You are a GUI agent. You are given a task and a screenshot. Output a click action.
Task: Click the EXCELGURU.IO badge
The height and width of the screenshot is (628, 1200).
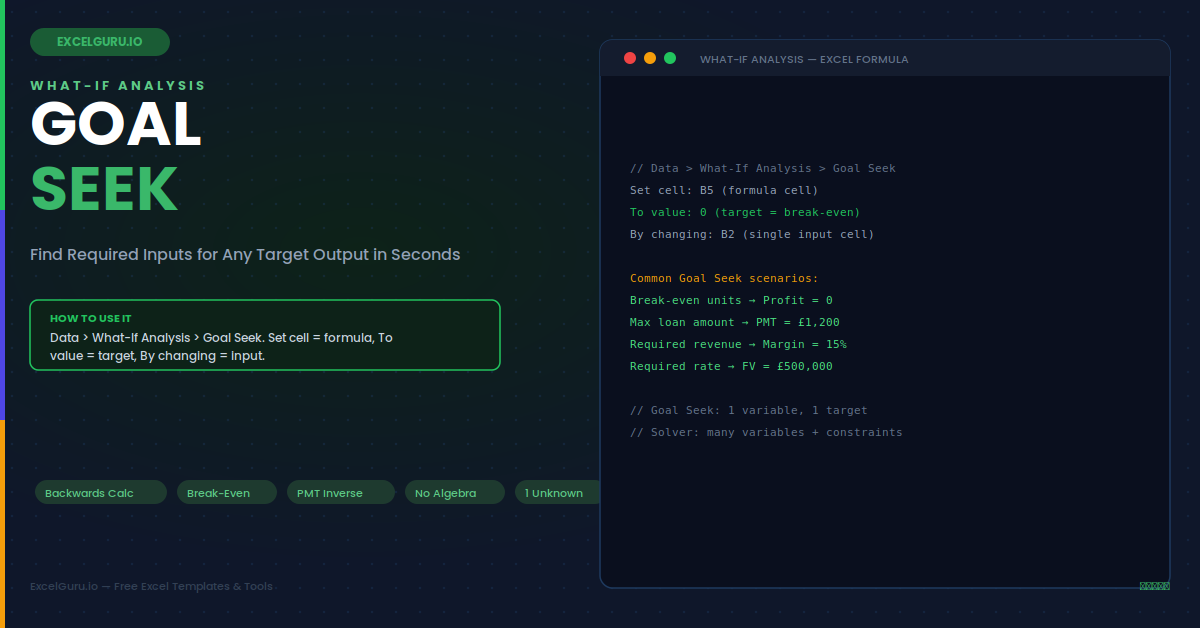(x=100, y=42)
